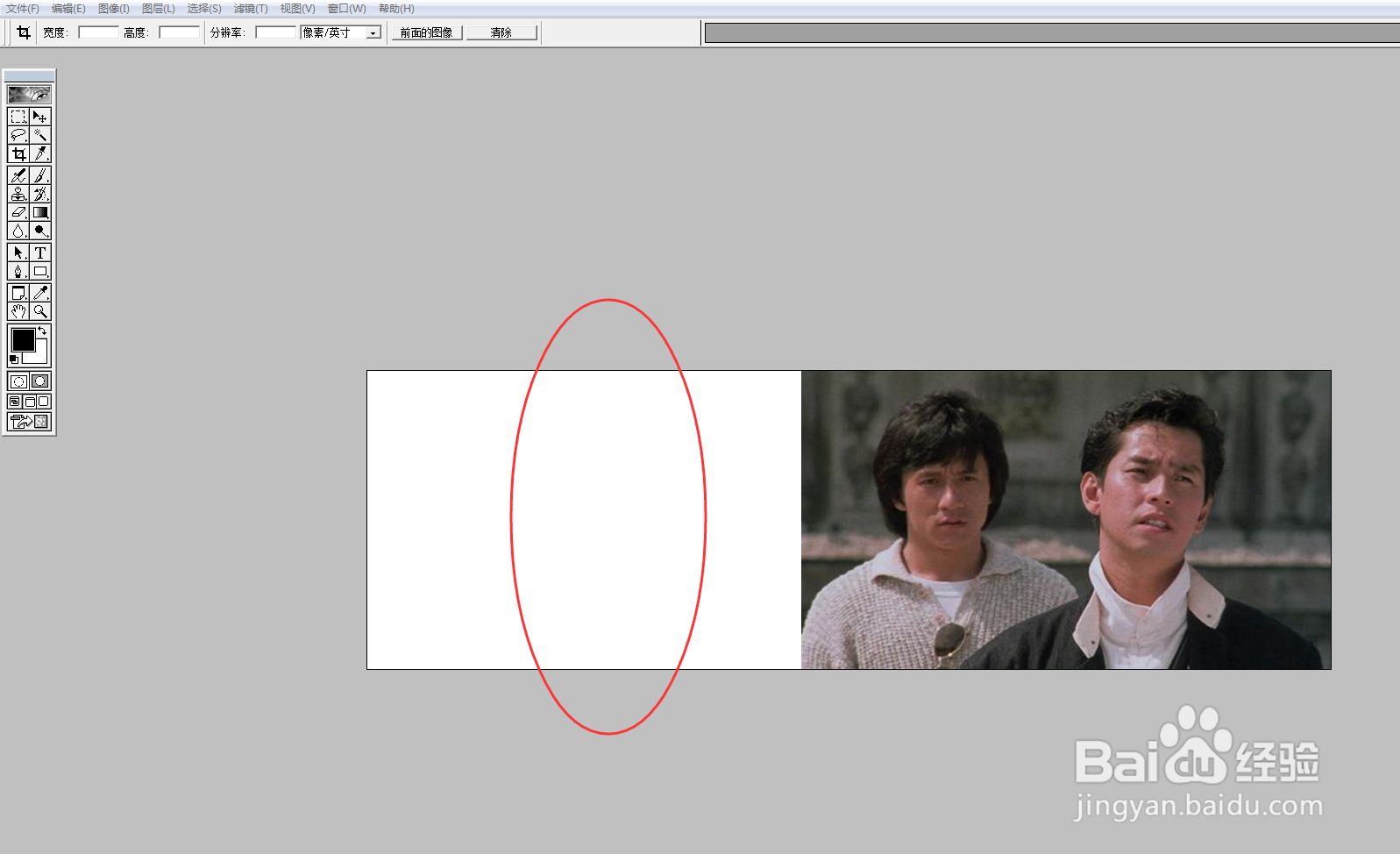This screenshot has width=1400, height=854.
Task: Switch to Full Screen with Menu Bar
Action: coord(29,402)
